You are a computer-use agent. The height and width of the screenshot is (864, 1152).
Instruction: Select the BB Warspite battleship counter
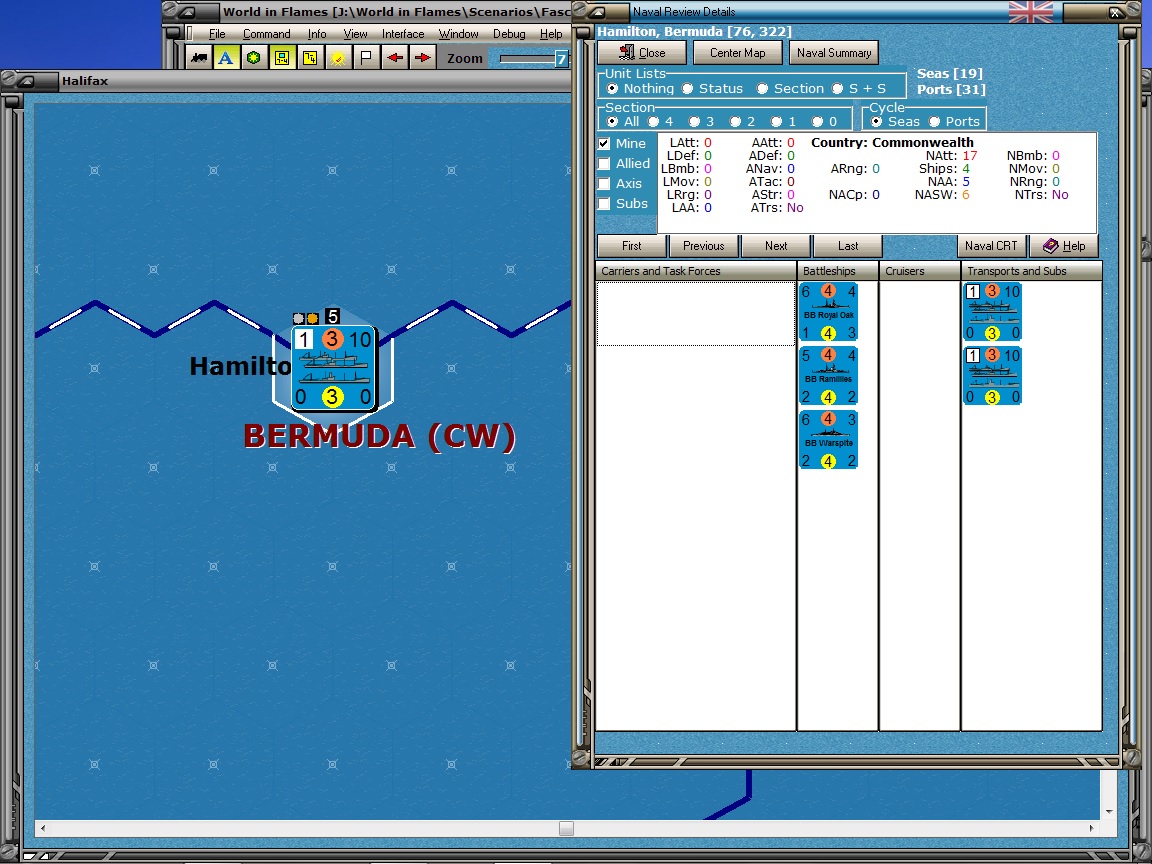[x=828, y=440]
